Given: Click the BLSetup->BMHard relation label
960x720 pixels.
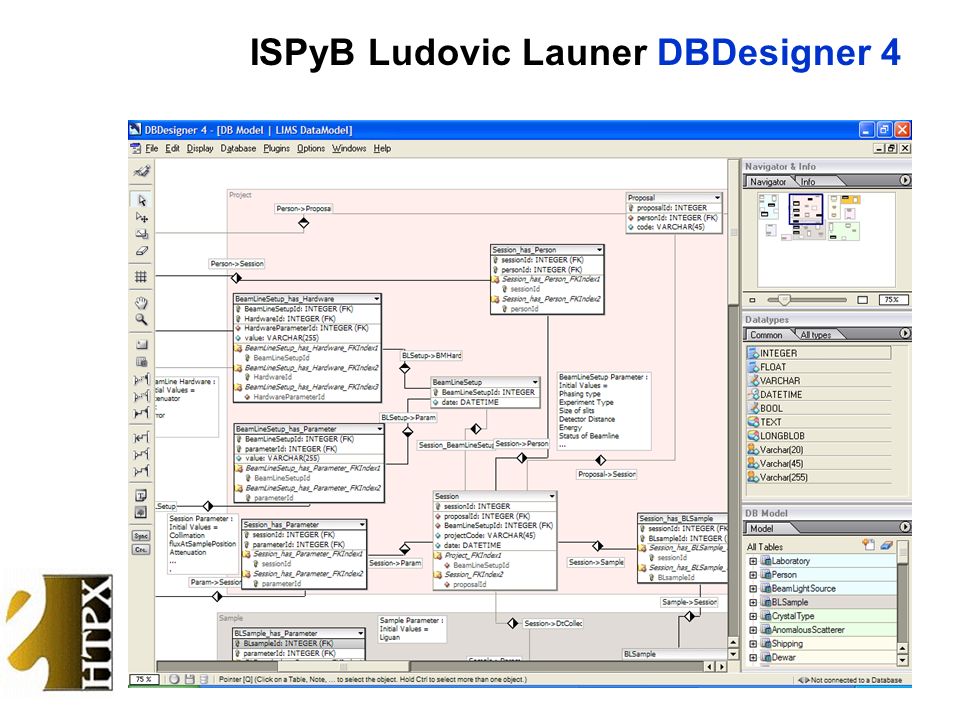Looking at the screenshot, I should pyautogui.click(x=432, y=355).
